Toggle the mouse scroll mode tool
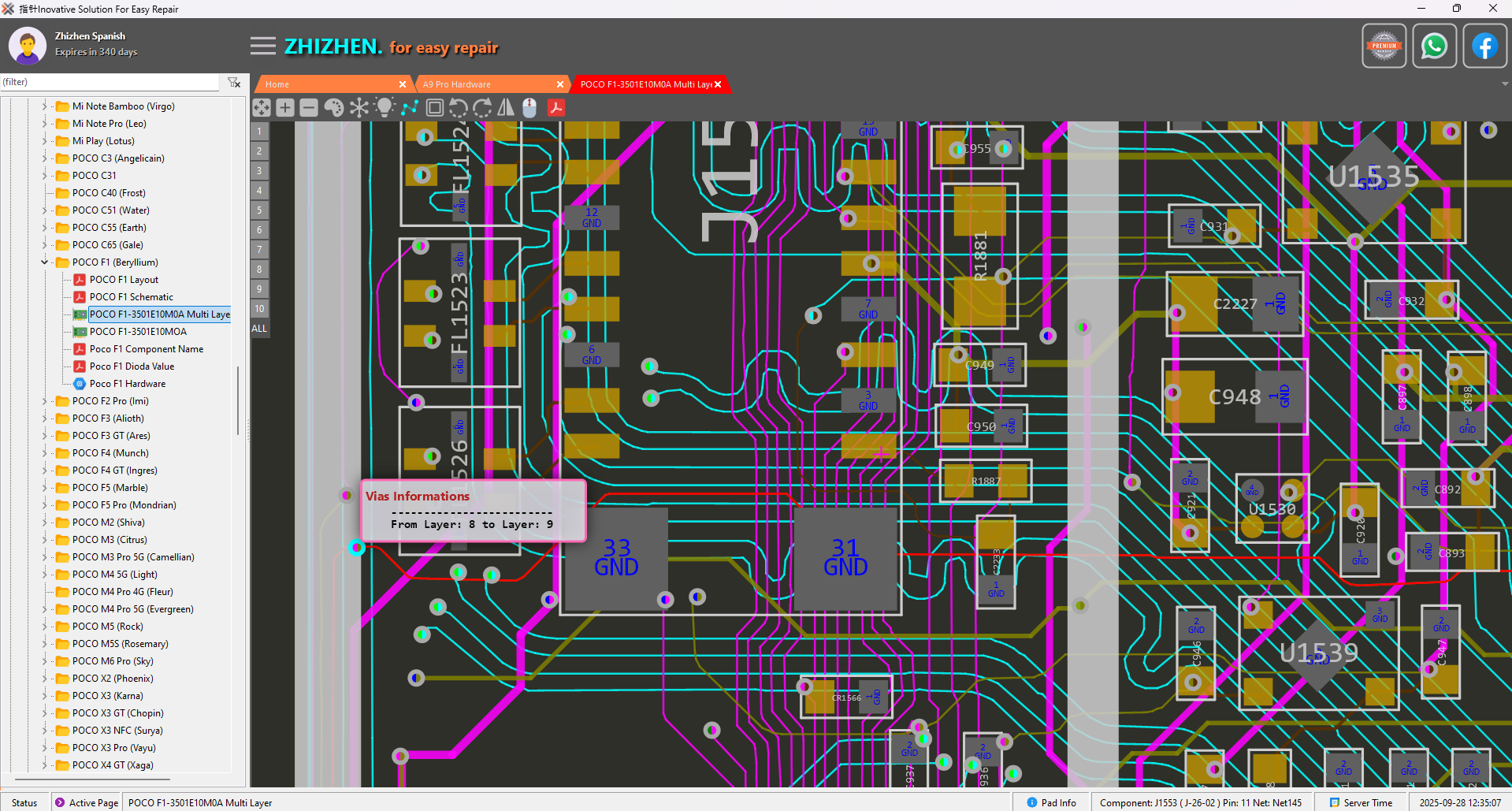 coord(529,107)
